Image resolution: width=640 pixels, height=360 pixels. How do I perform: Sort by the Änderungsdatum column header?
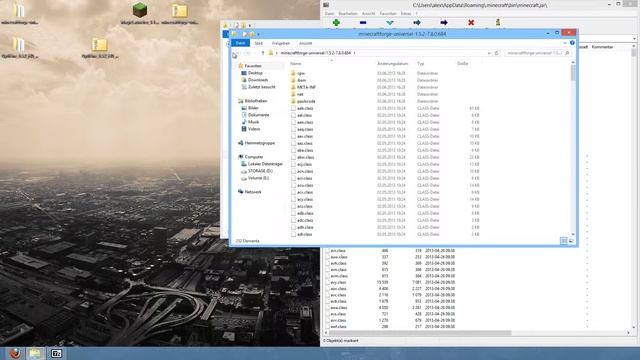click(x=393, y=64)
